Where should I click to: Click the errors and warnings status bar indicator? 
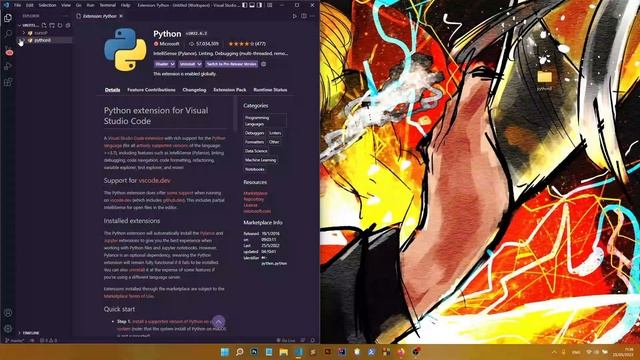(x=48, y=340)
